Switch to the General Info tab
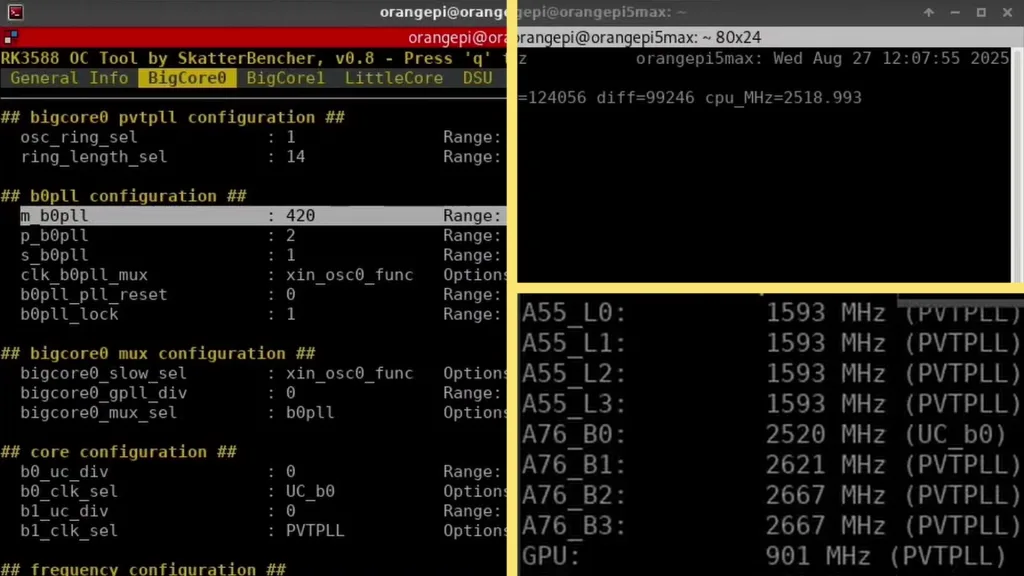This screenshot has height=576, width=1024. 69,78
